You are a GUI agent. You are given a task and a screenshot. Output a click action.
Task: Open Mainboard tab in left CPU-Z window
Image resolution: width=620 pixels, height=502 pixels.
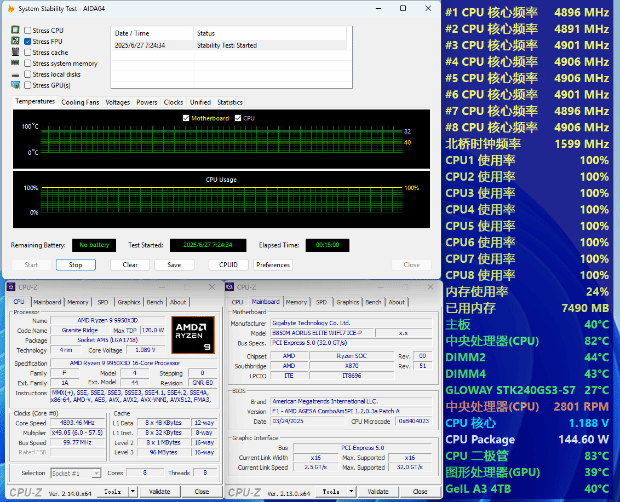[47, 302]
